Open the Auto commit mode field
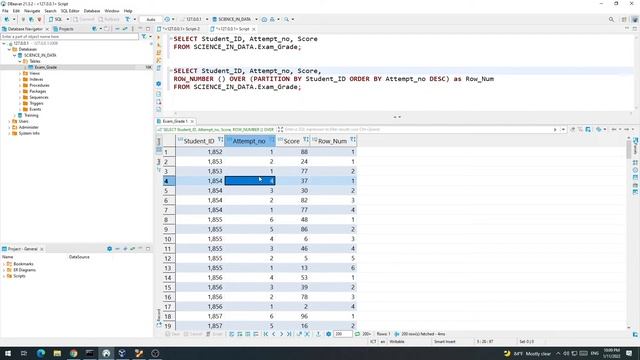640x360 pixels. click(x=151, y=19)
